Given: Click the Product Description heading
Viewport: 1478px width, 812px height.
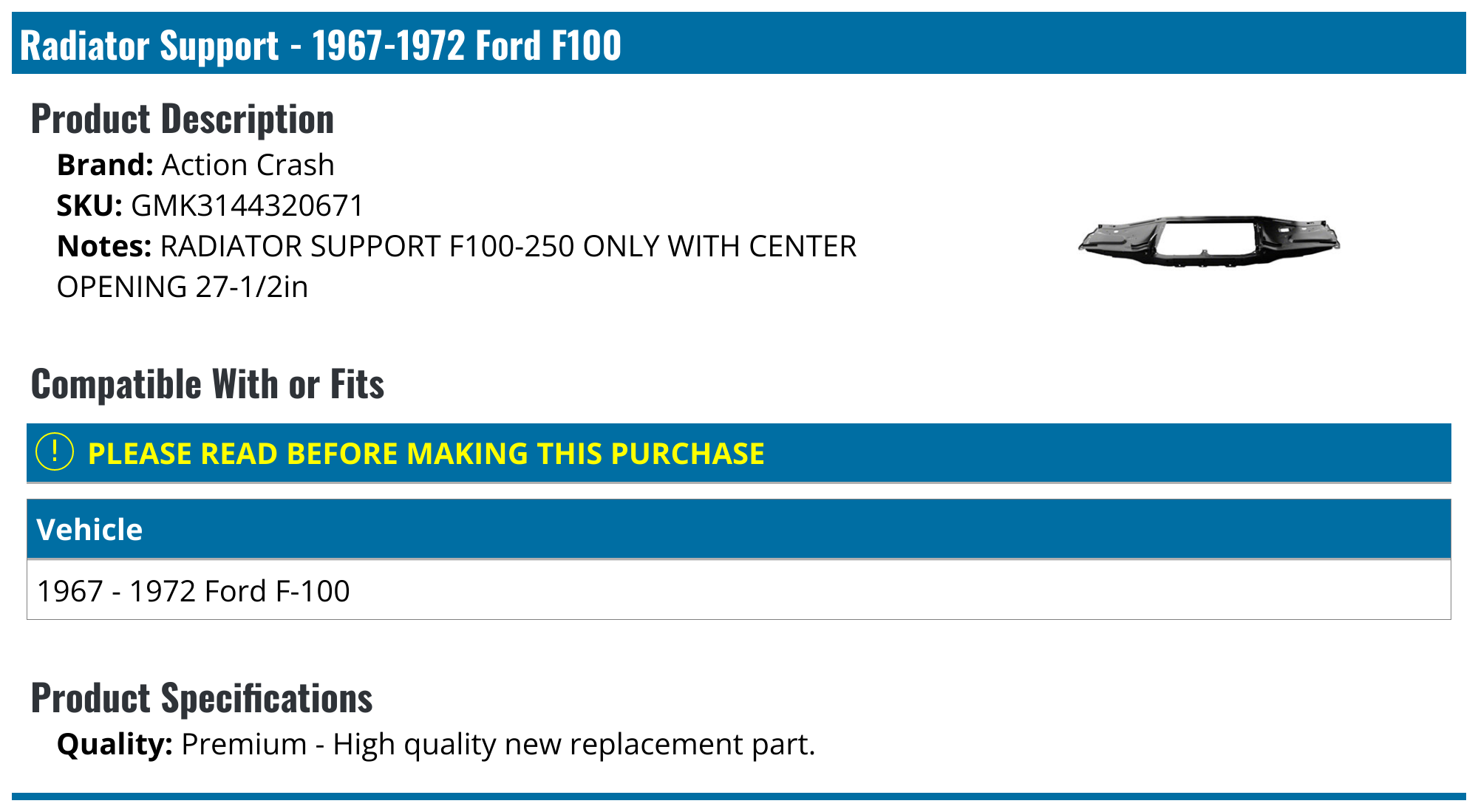Looking at the screenshot, I should [x=183, y=119].
